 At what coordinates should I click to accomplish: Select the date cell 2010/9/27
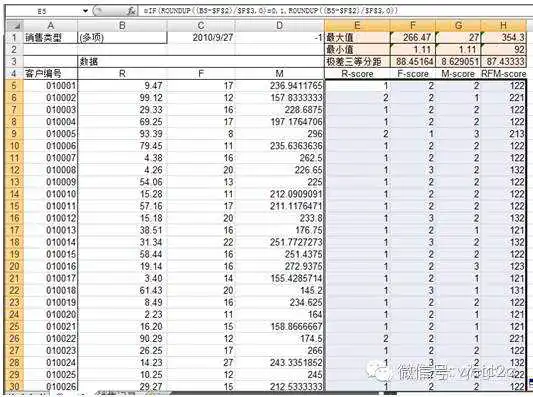(201, 37)
